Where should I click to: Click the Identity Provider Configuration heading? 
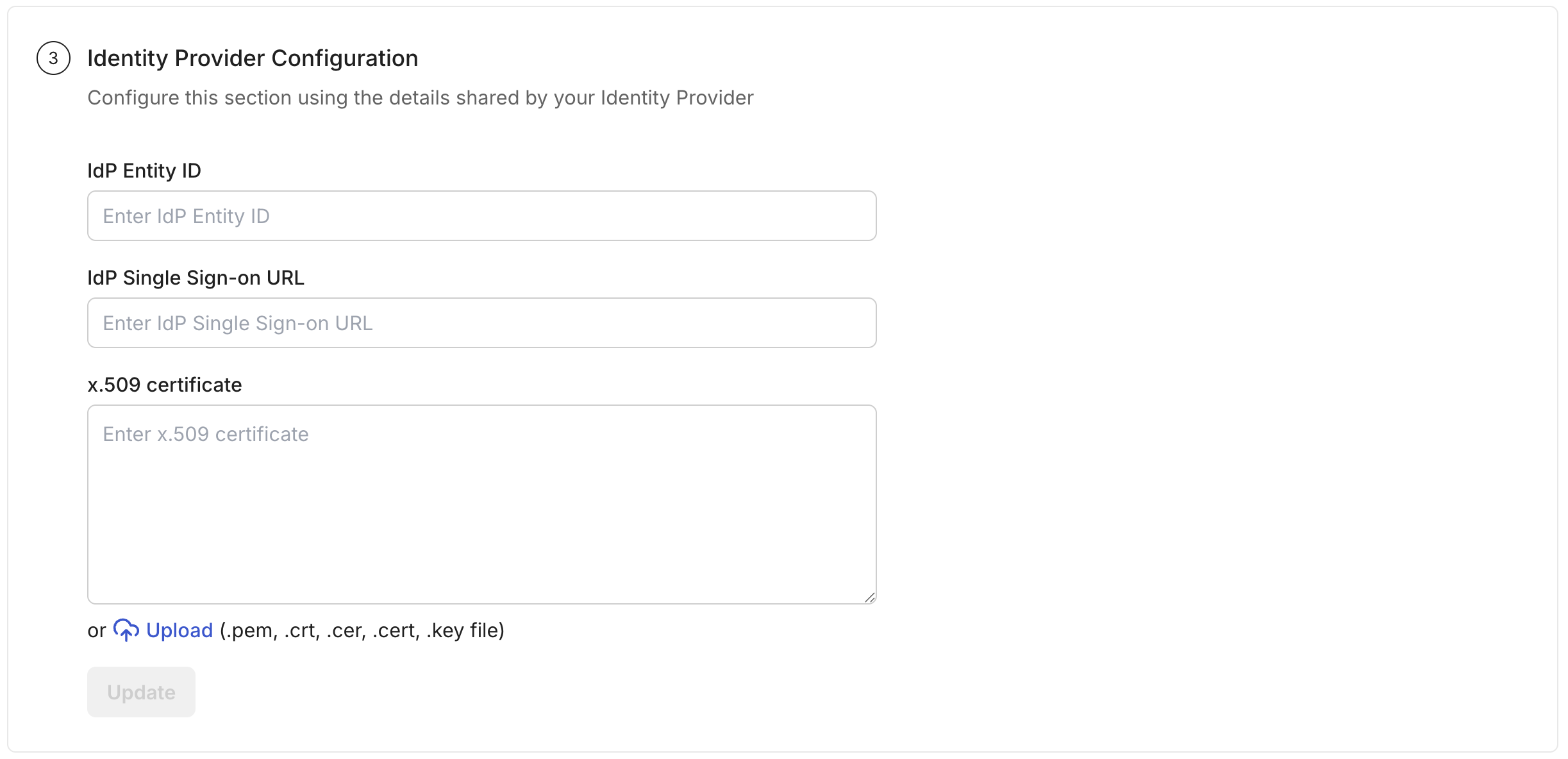[253, 58]
